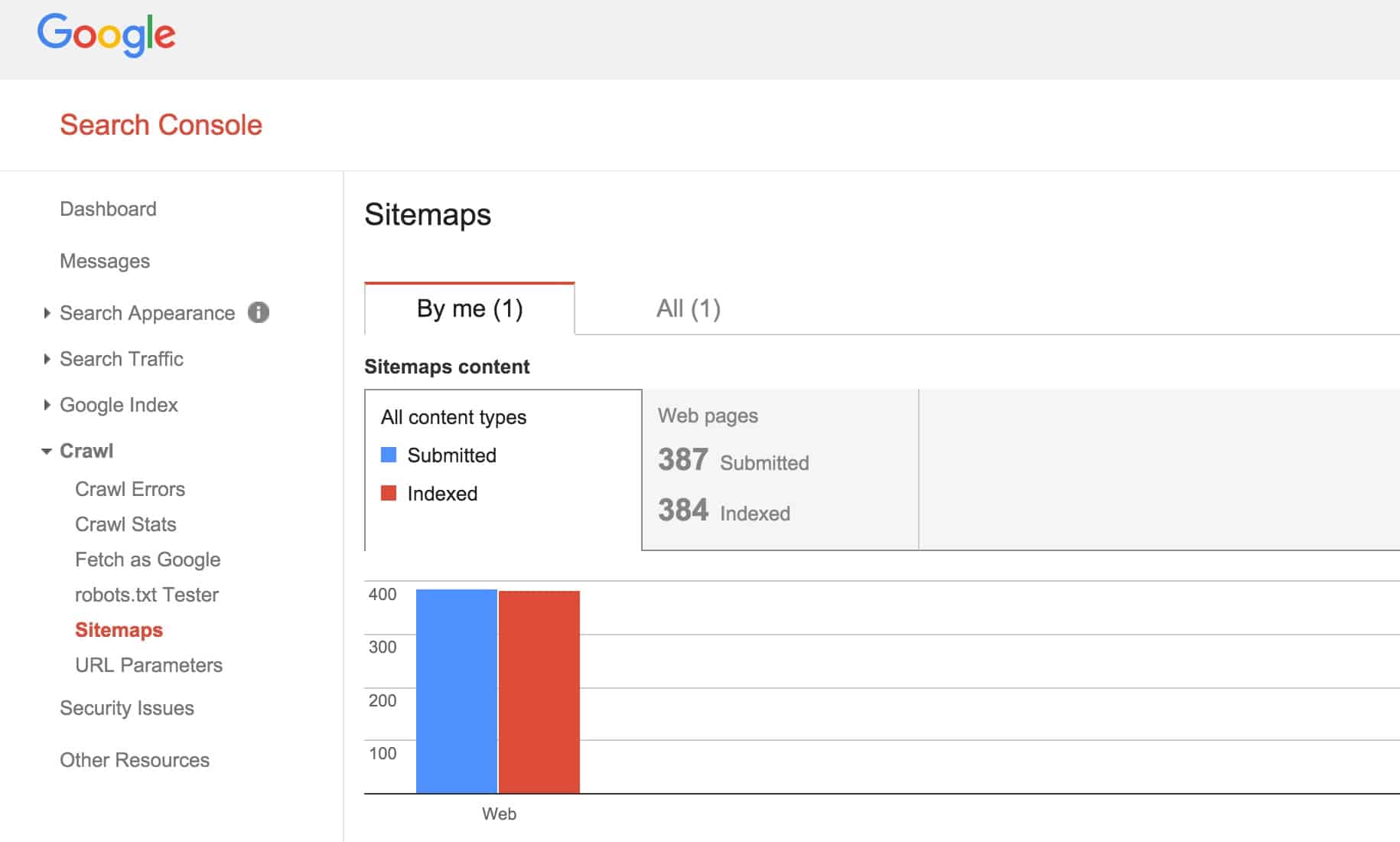
Task: Expand the Google Index arrow
Action: pyautogui.click(x=47, y=405)
